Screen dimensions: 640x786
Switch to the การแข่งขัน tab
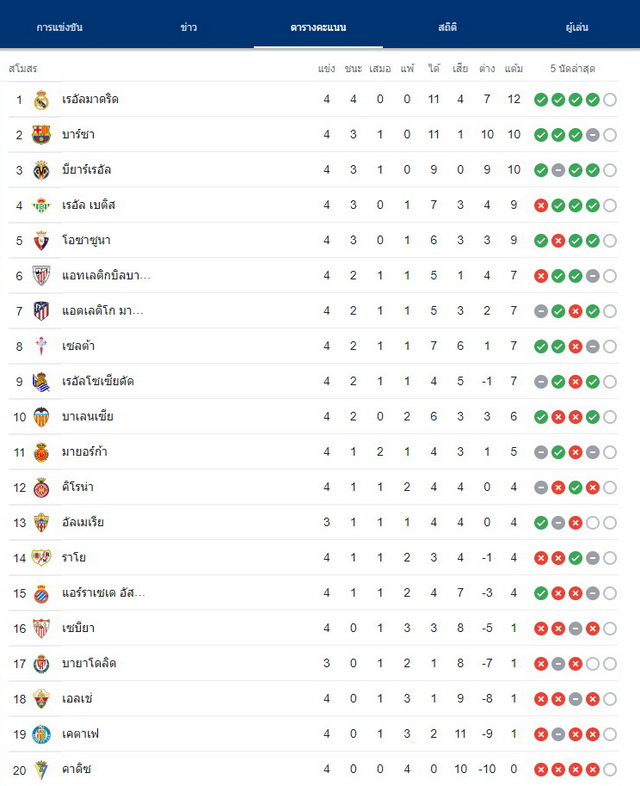59,27
